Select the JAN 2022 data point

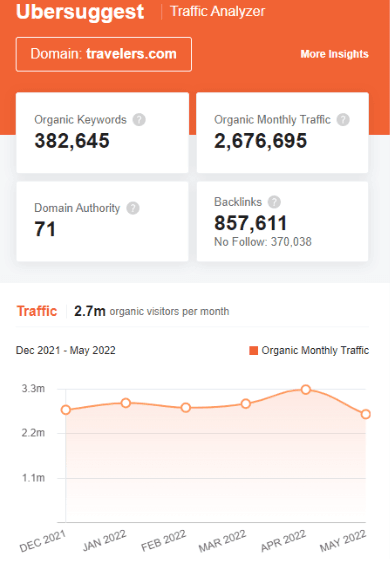coord(125,403)
